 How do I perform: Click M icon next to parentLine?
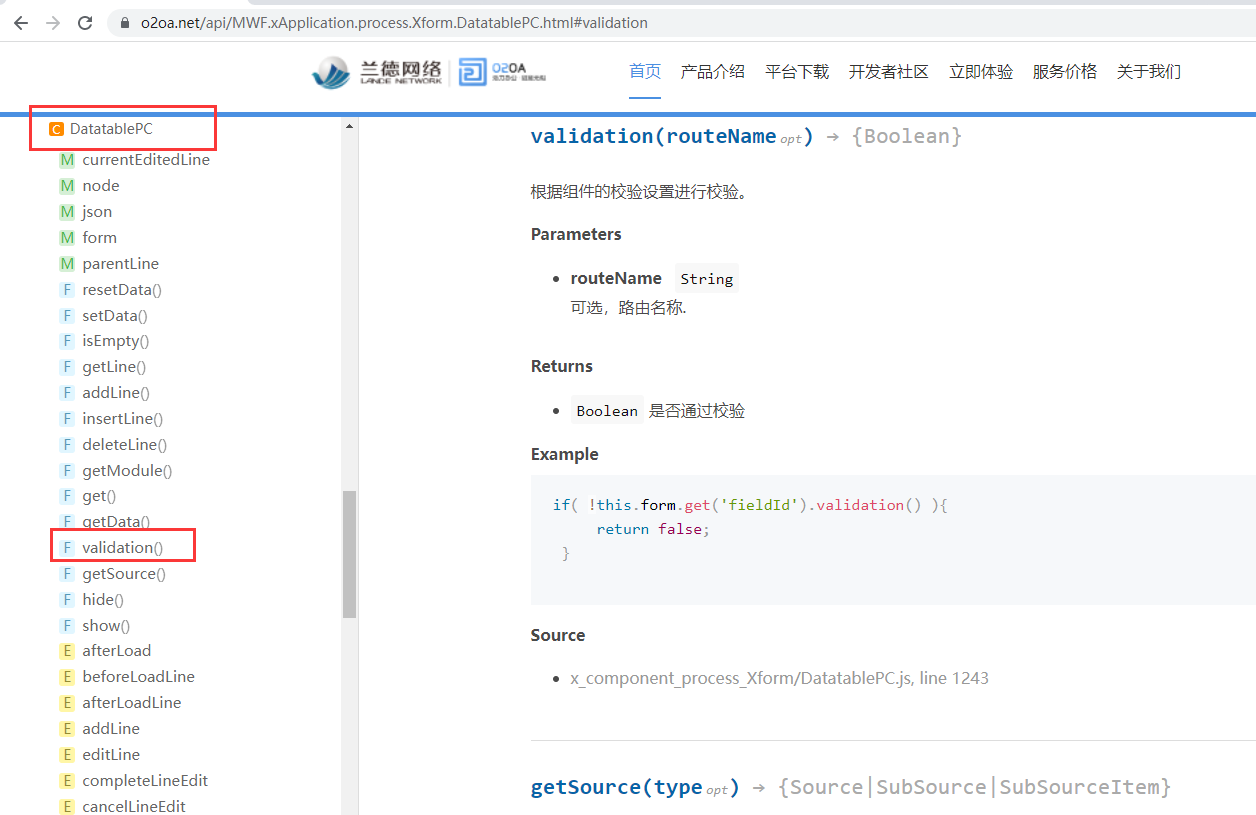pos(67,263)
